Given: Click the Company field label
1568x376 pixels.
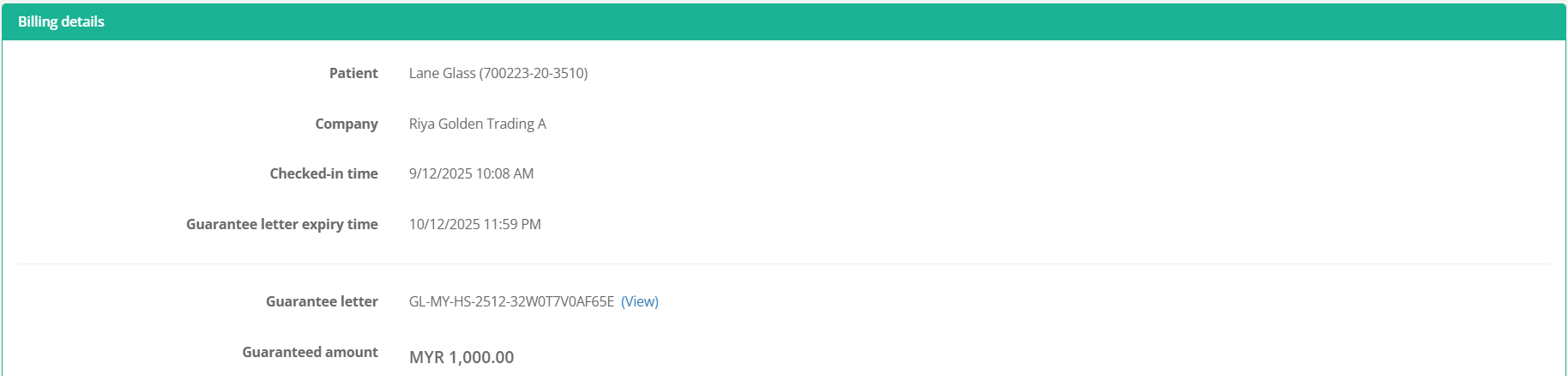Looking at the screenshot, I should (x=347, y=124).
